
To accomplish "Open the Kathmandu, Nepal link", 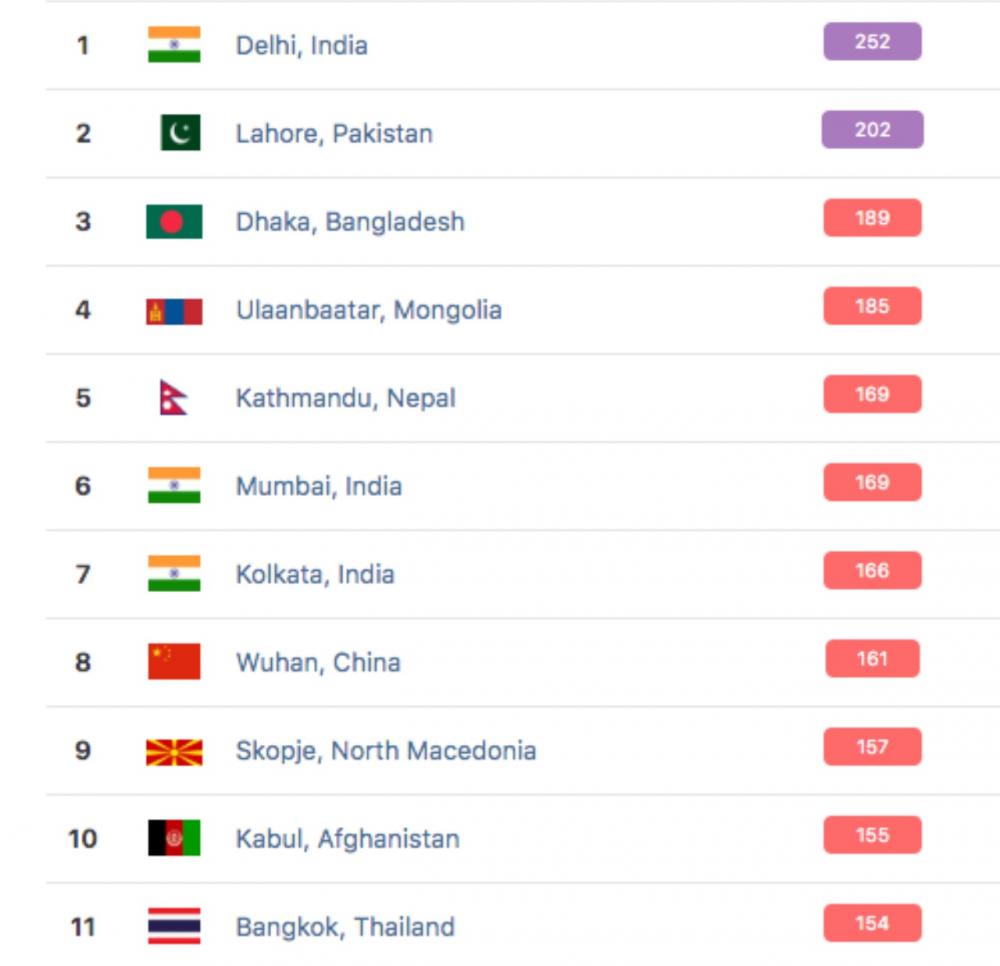I will pyautogui.click(x=346, y=399).
